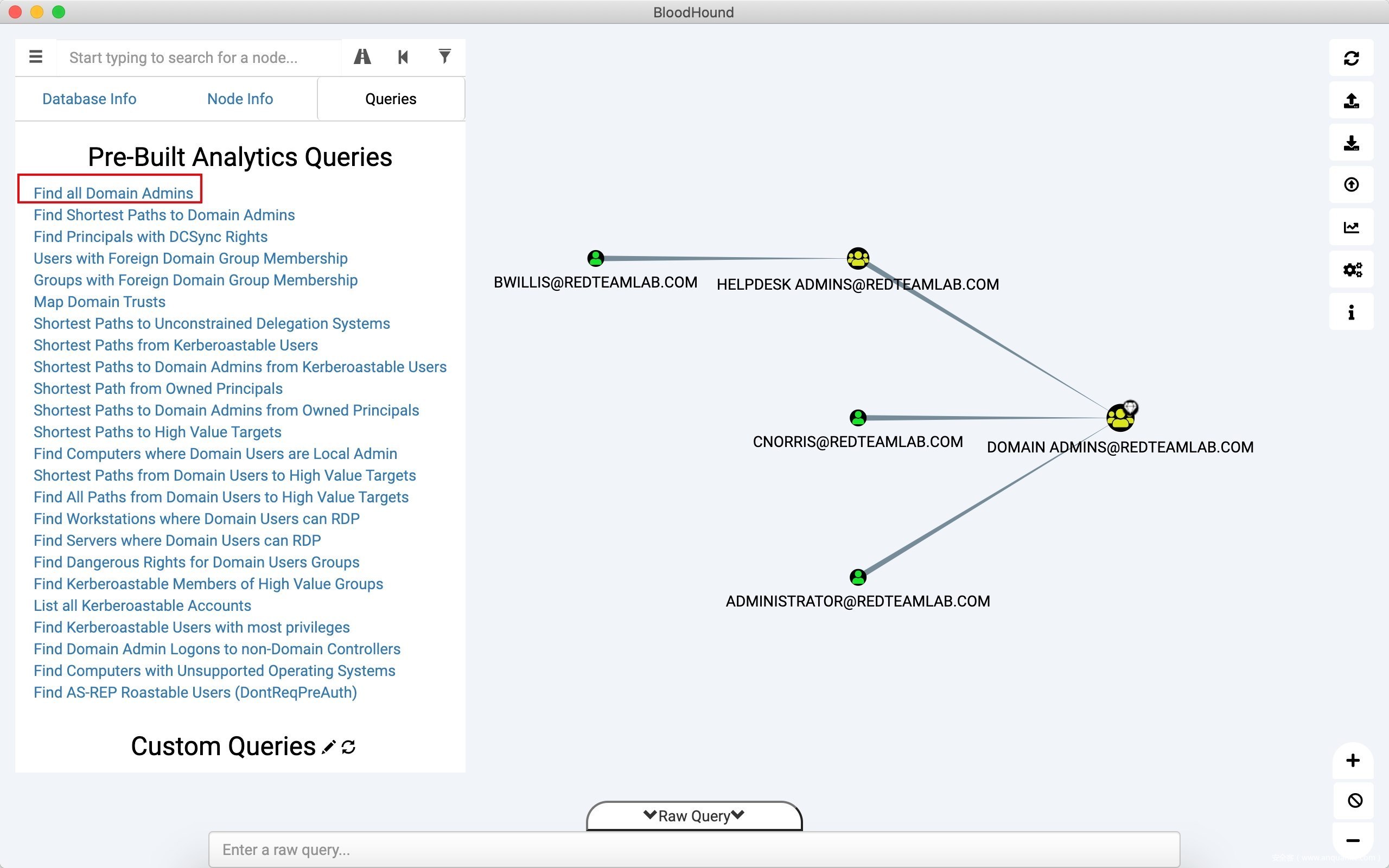
Task: Collapse the Raw Query panel
Action: 693,816
